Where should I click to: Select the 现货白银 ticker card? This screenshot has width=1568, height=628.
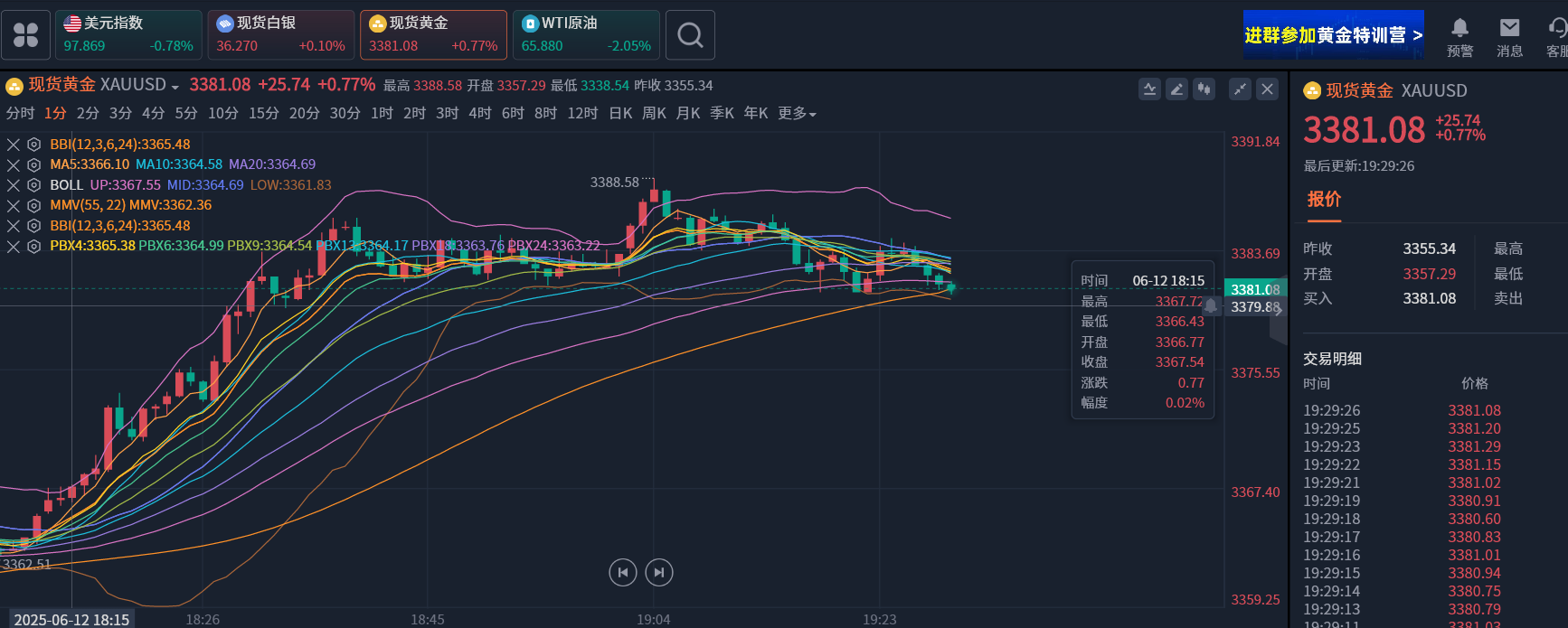281,35
